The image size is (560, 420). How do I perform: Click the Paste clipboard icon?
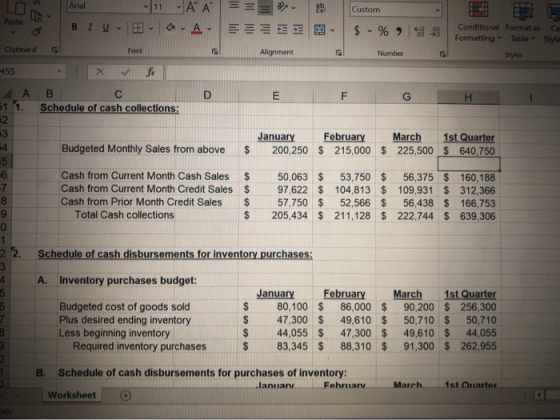click(14, 8)
